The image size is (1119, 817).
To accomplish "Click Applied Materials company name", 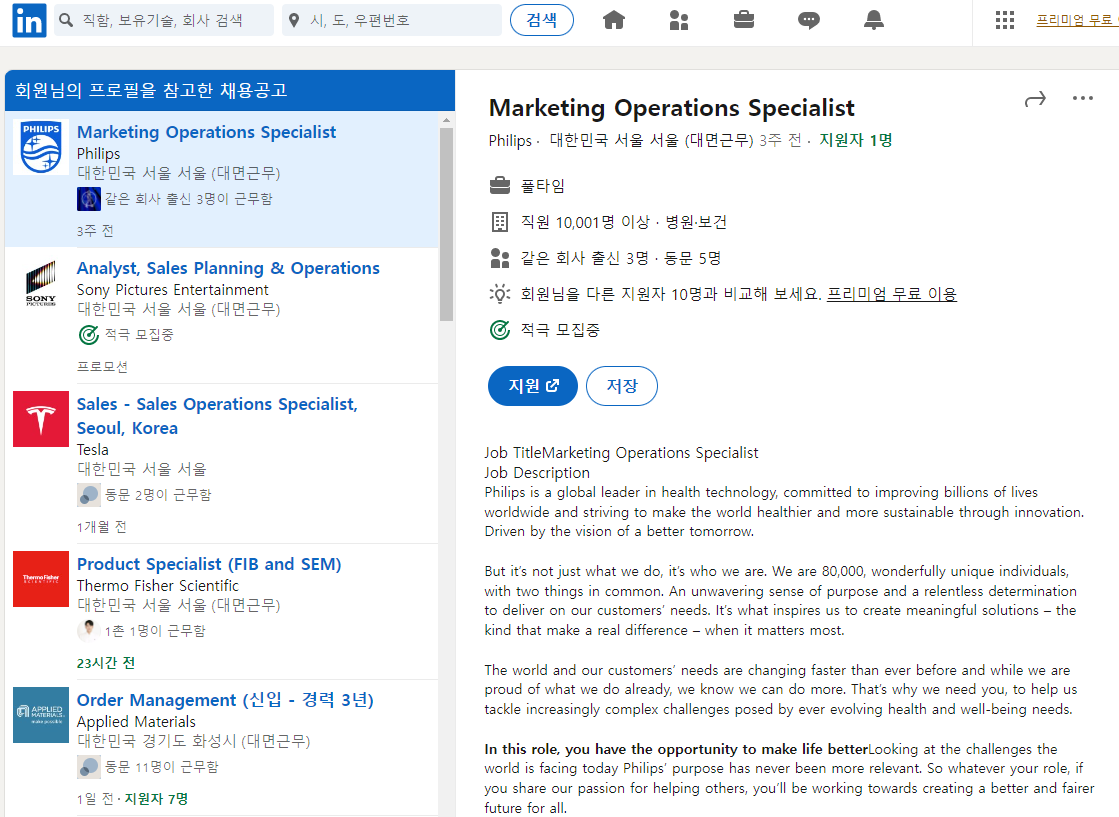I will (136, 722).
